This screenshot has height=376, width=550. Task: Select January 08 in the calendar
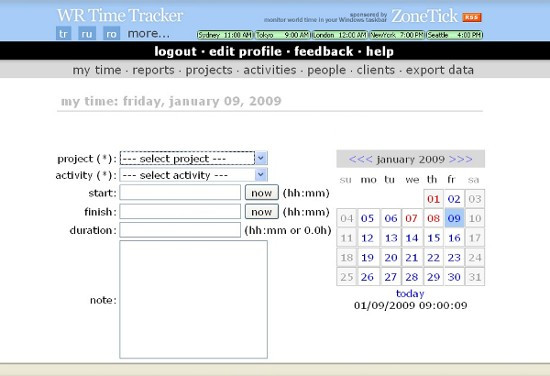(x=434, y=219)
